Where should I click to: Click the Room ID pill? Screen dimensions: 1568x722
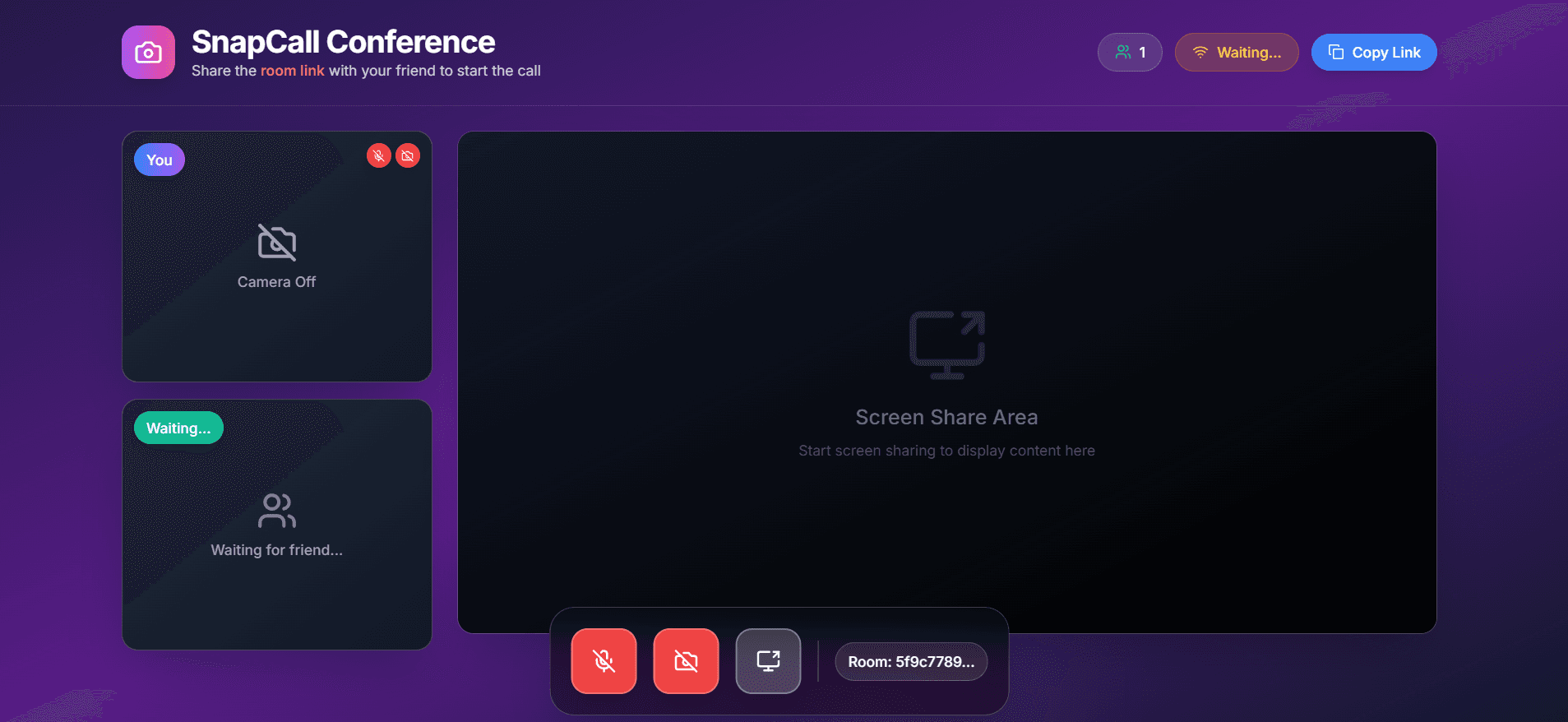click(911, 662)
